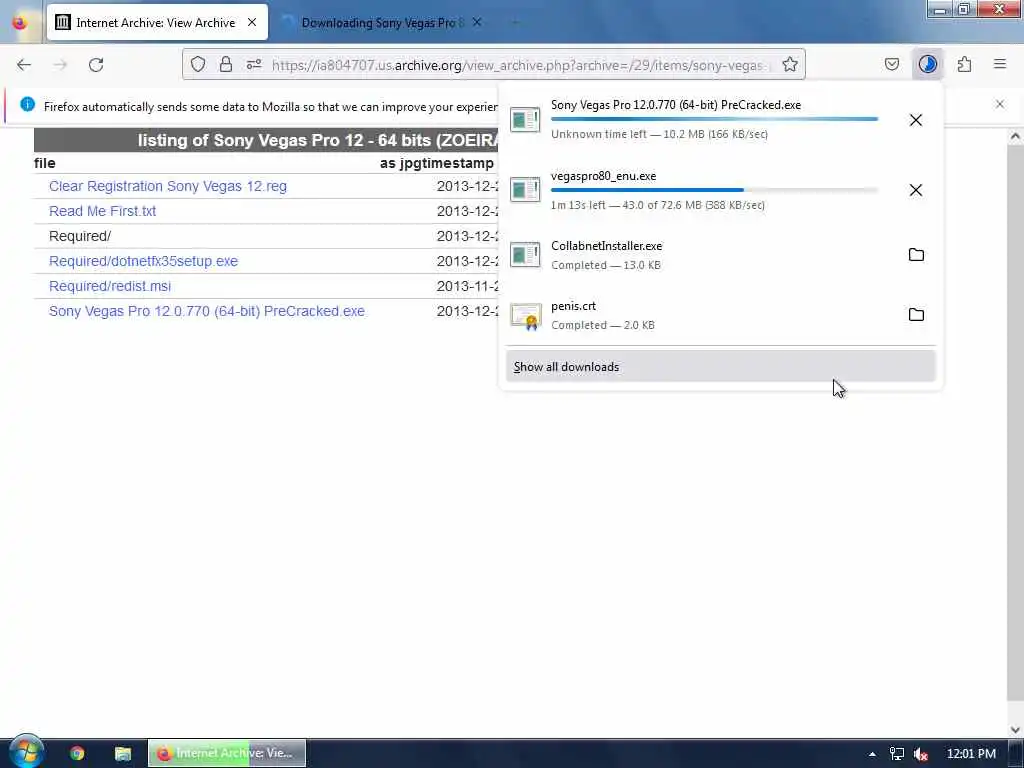
Task: Cancel the Sony Vegas Pro 12.0.770 download
Action: [916, 120]
